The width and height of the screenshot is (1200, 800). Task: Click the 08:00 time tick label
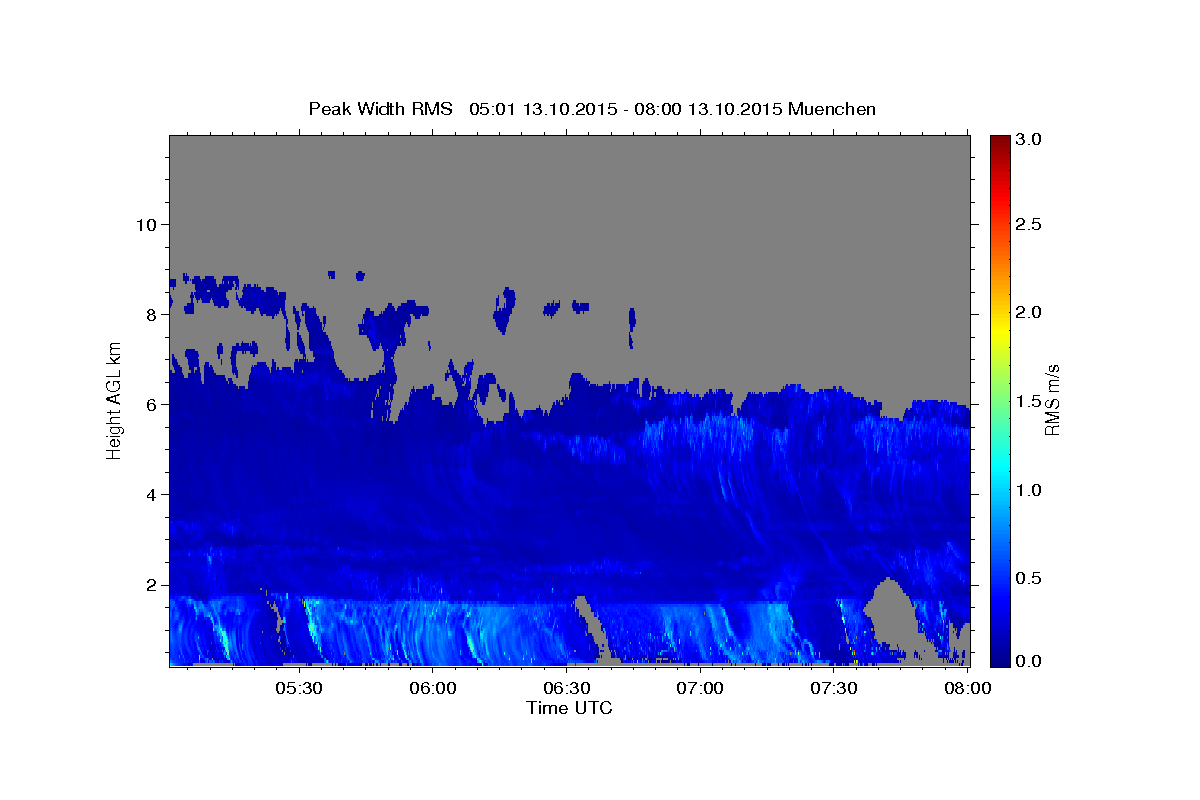[x=968, y=688]
